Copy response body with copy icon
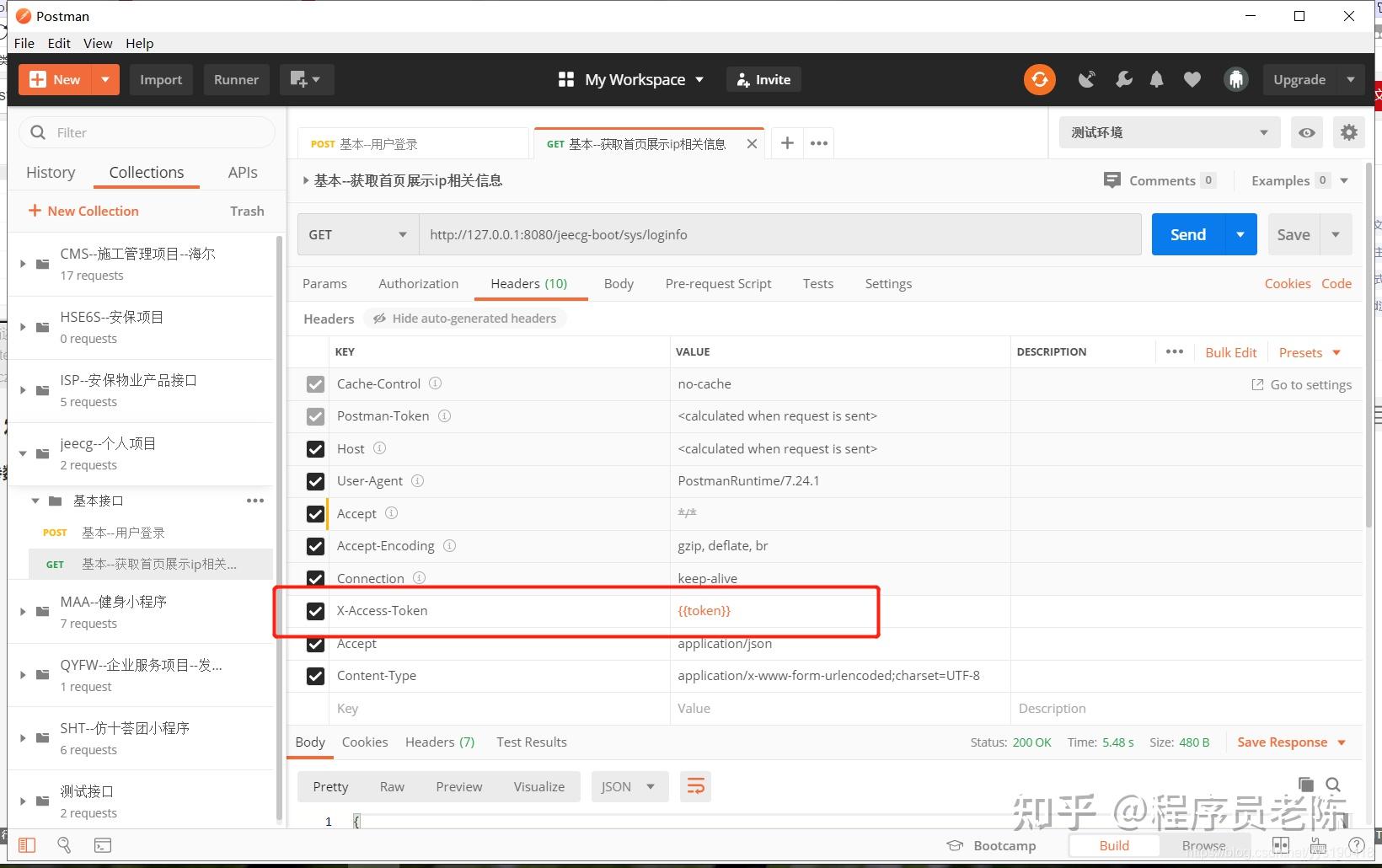Viewport: 1382px width, 868px height. click(1306, 785)
